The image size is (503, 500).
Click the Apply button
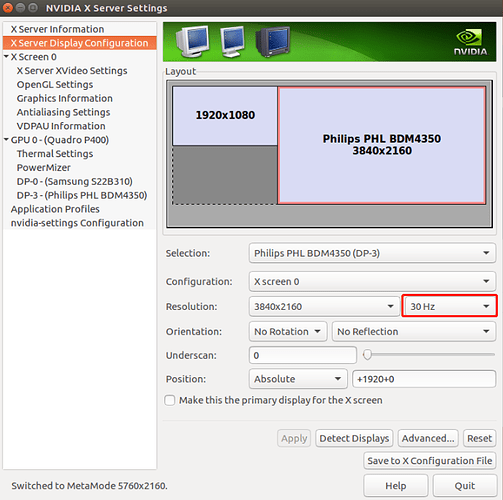pos(294,438)
